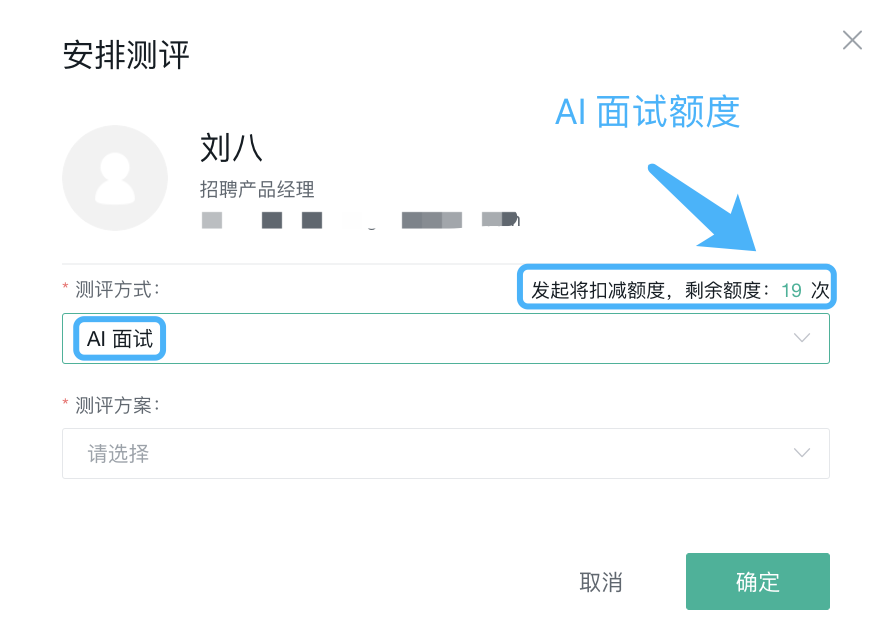Expand the 测评方式 dropdown chevron

point(801,338)
